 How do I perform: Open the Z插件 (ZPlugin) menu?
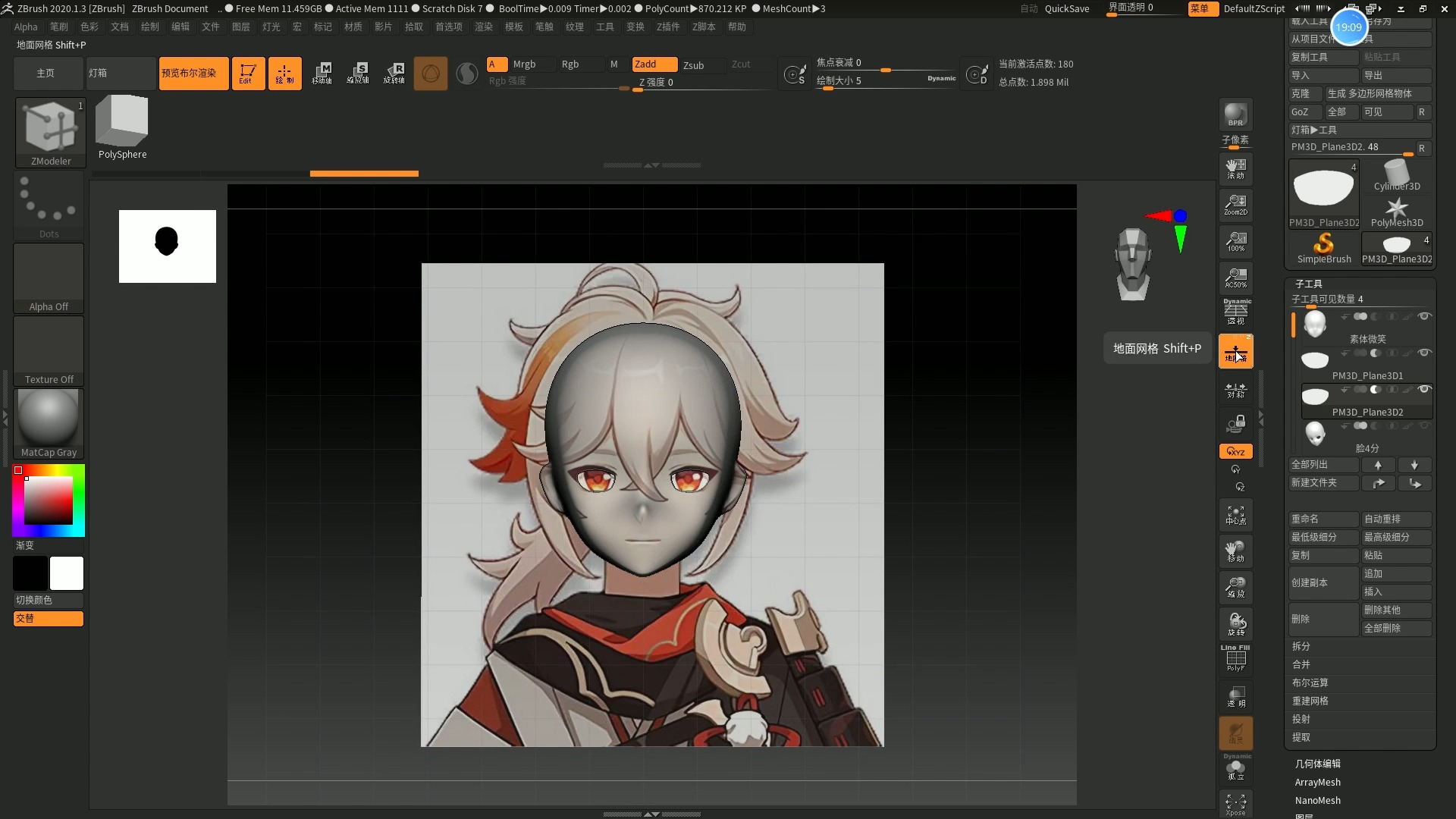pyautogui.click(x=668, y=27)
